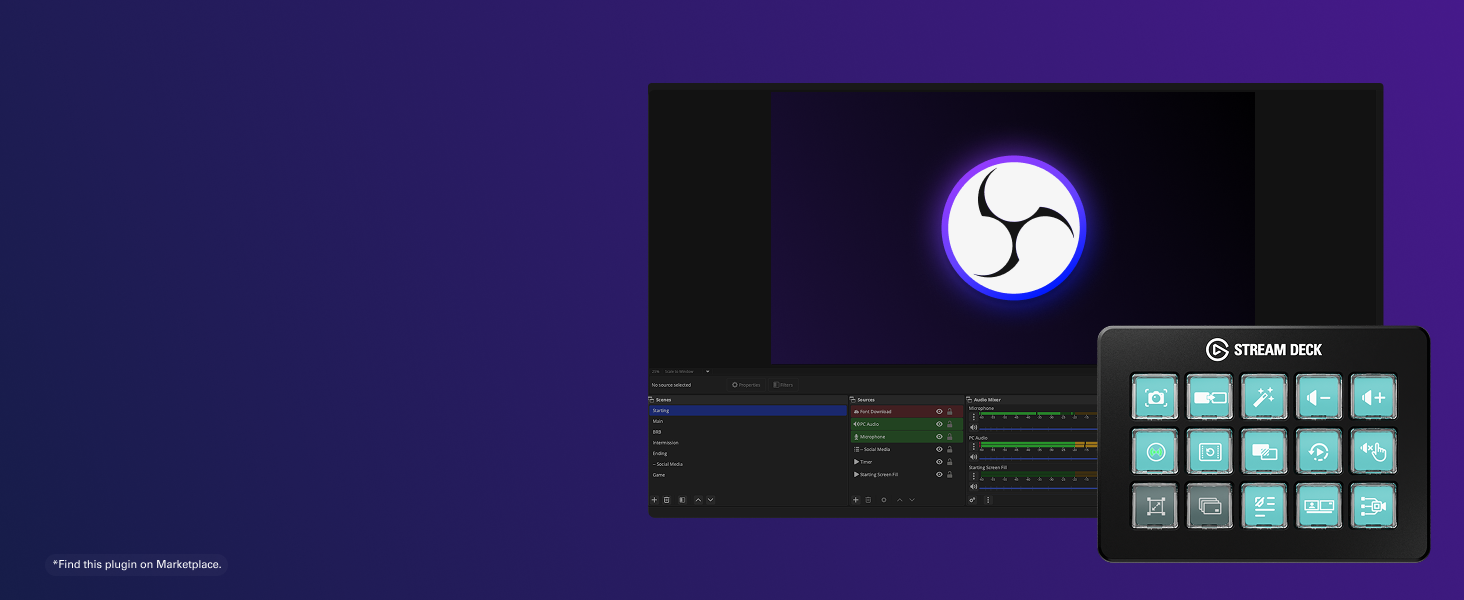
Task: Tap the replay buffer film key on Stream Deck
Action: (1210, 452)
